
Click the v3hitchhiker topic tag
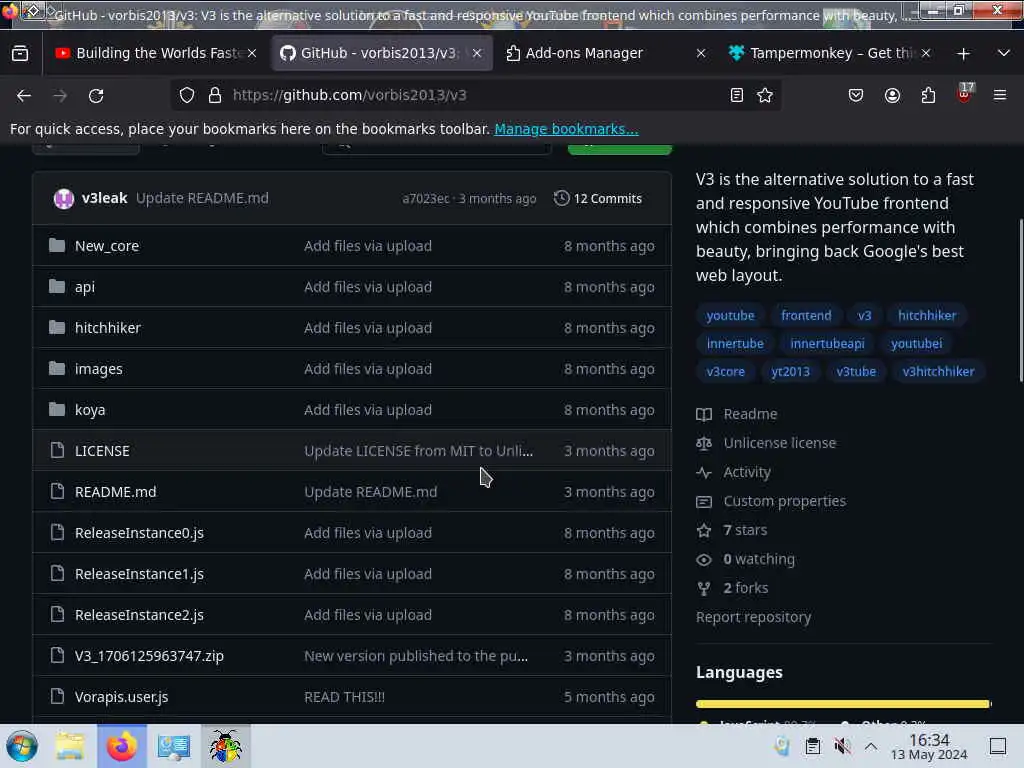coord(938,372)
